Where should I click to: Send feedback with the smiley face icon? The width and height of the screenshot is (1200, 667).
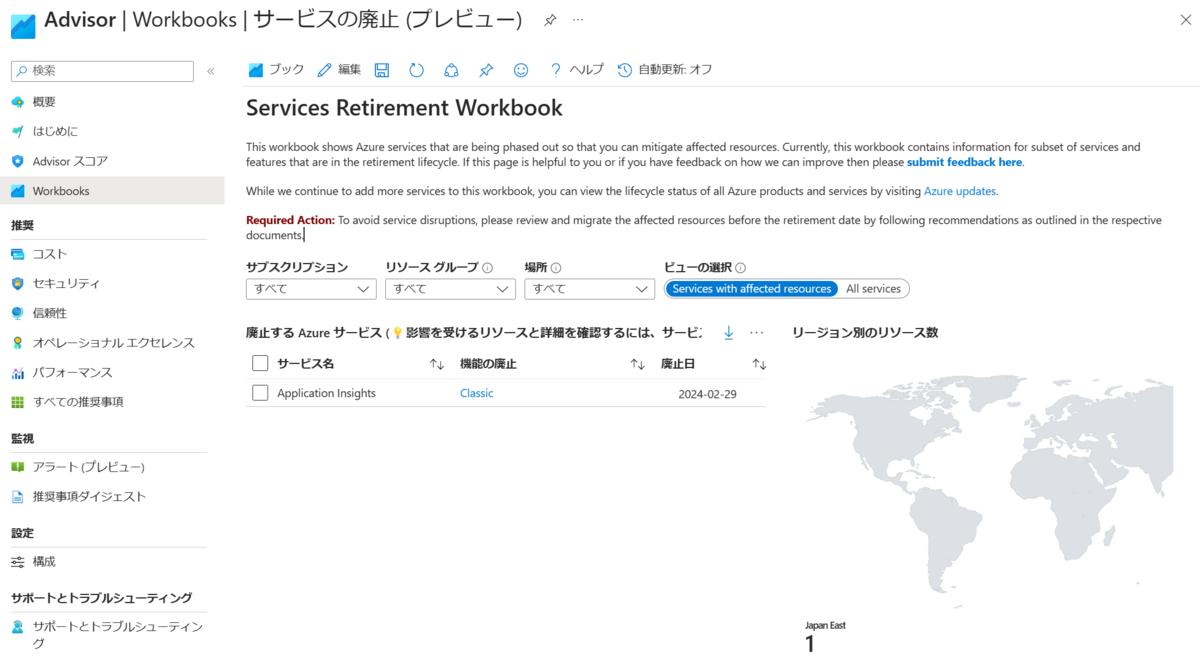(x=521, y=70)
